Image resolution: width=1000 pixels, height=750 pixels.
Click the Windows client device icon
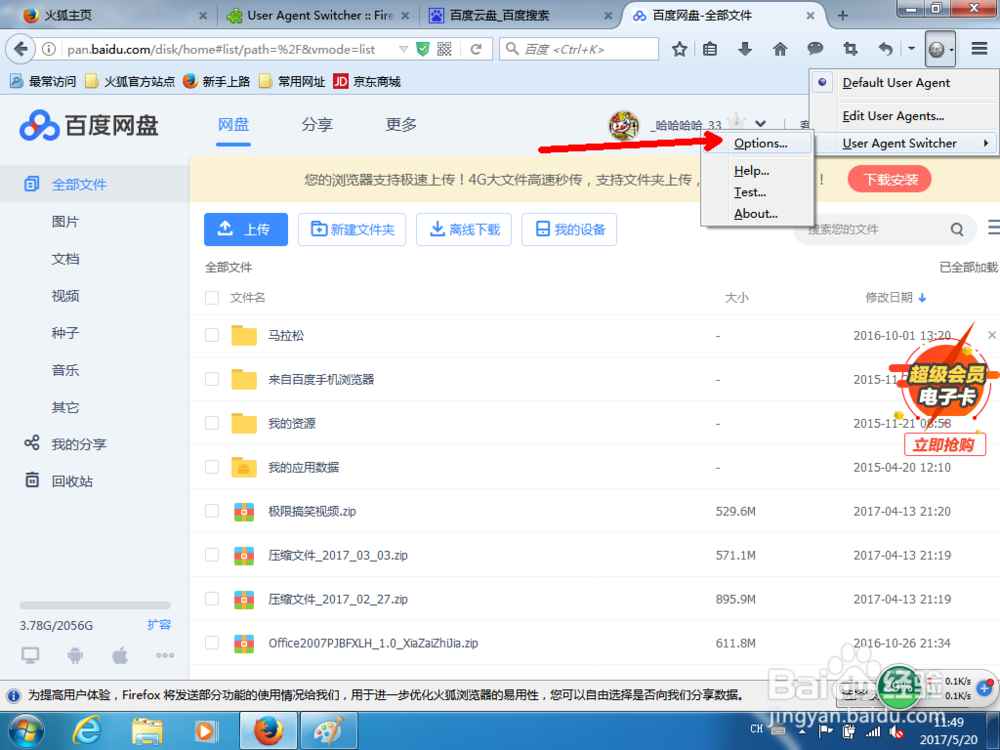[x=30, y=655]
